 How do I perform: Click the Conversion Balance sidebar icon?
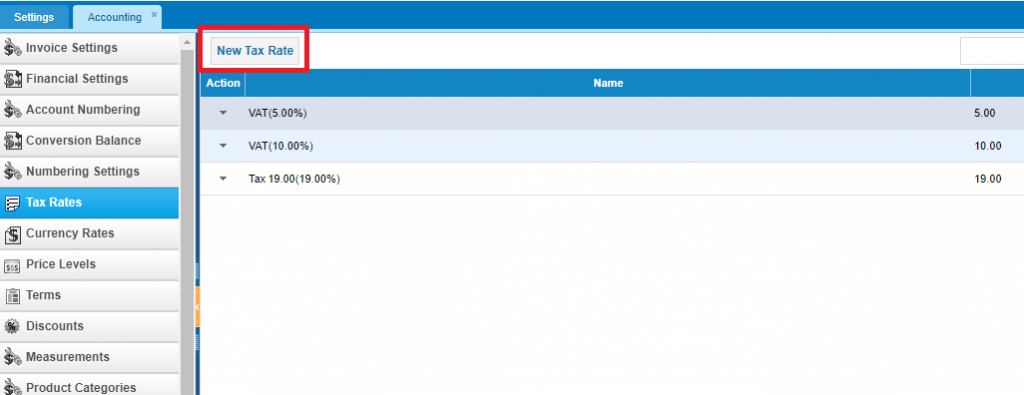point(12,140)
